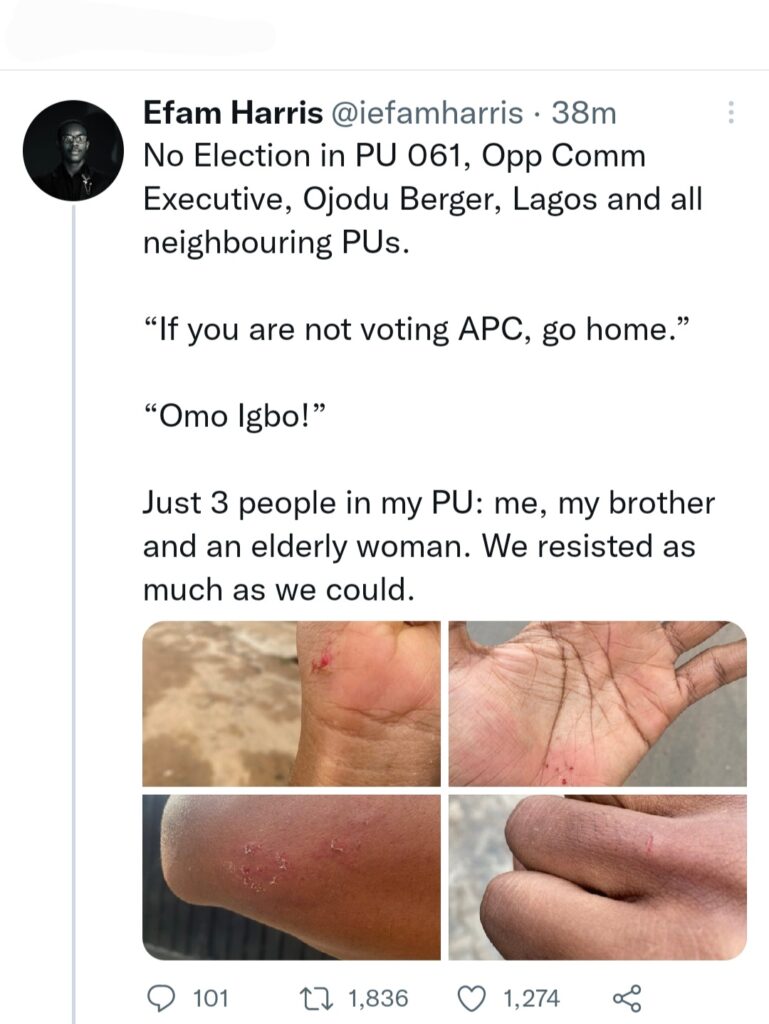Screen dimensions: 769x1024
Task: Click the vertical thread line below avatar
Action: tap(73, 600)
